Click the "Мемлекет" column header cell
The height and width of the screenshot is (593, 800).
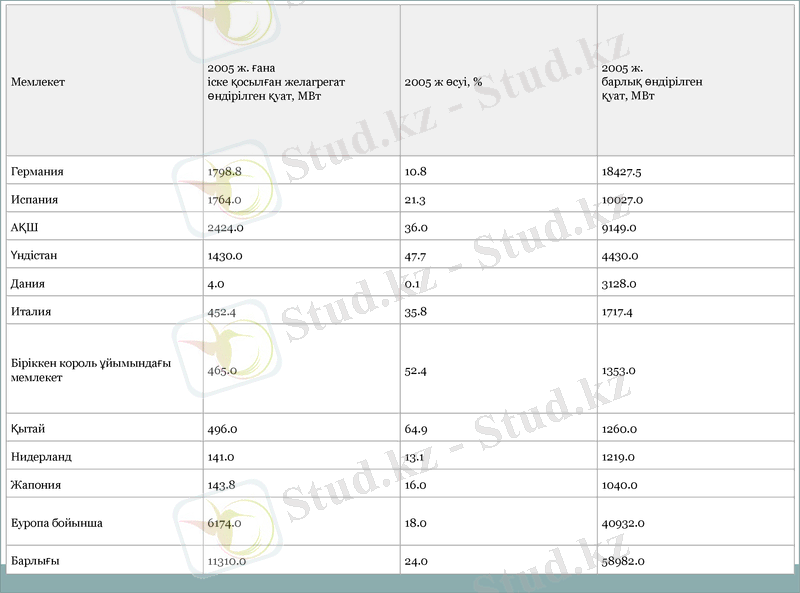click(38, 82)
